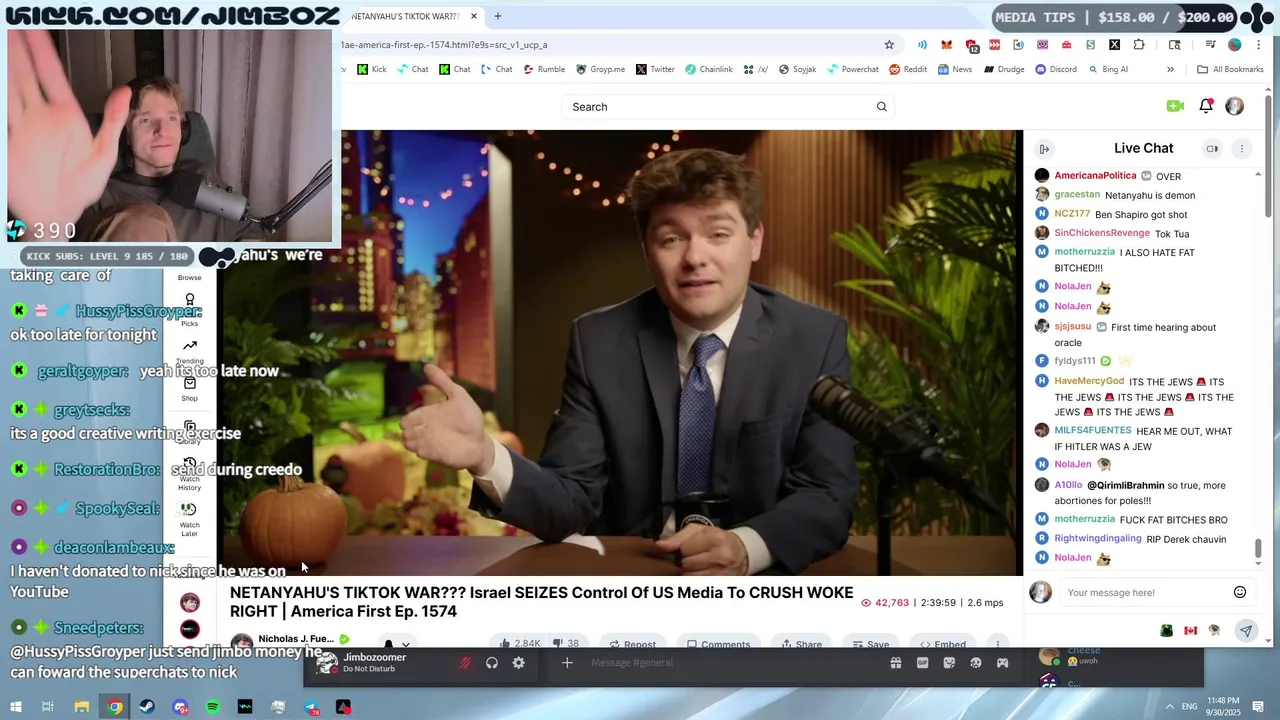The width and height of the screenshot is (1280, 720).
Task: Open Comments below the video
Action: (x=718, y=645)
